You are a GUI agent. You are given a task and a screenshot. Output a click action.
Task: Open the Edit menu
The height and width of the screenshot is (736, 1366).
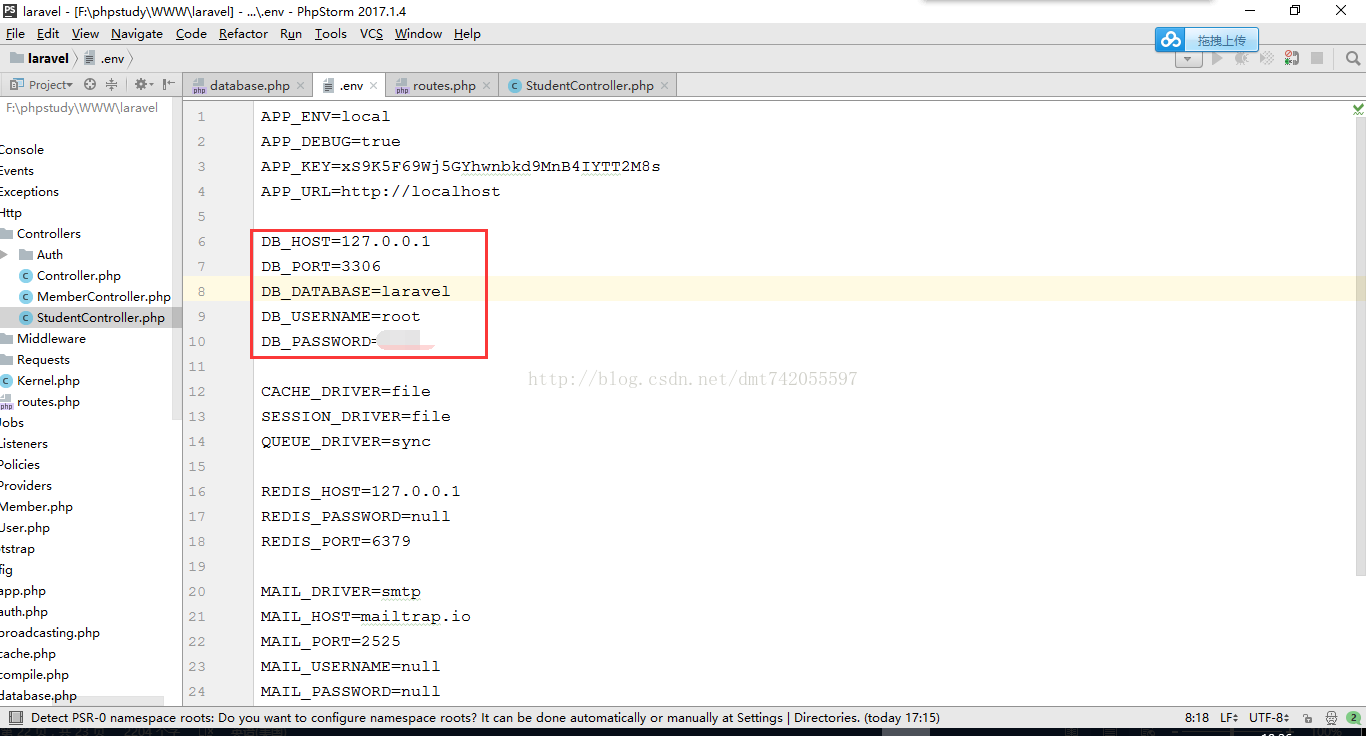point(48,33)
